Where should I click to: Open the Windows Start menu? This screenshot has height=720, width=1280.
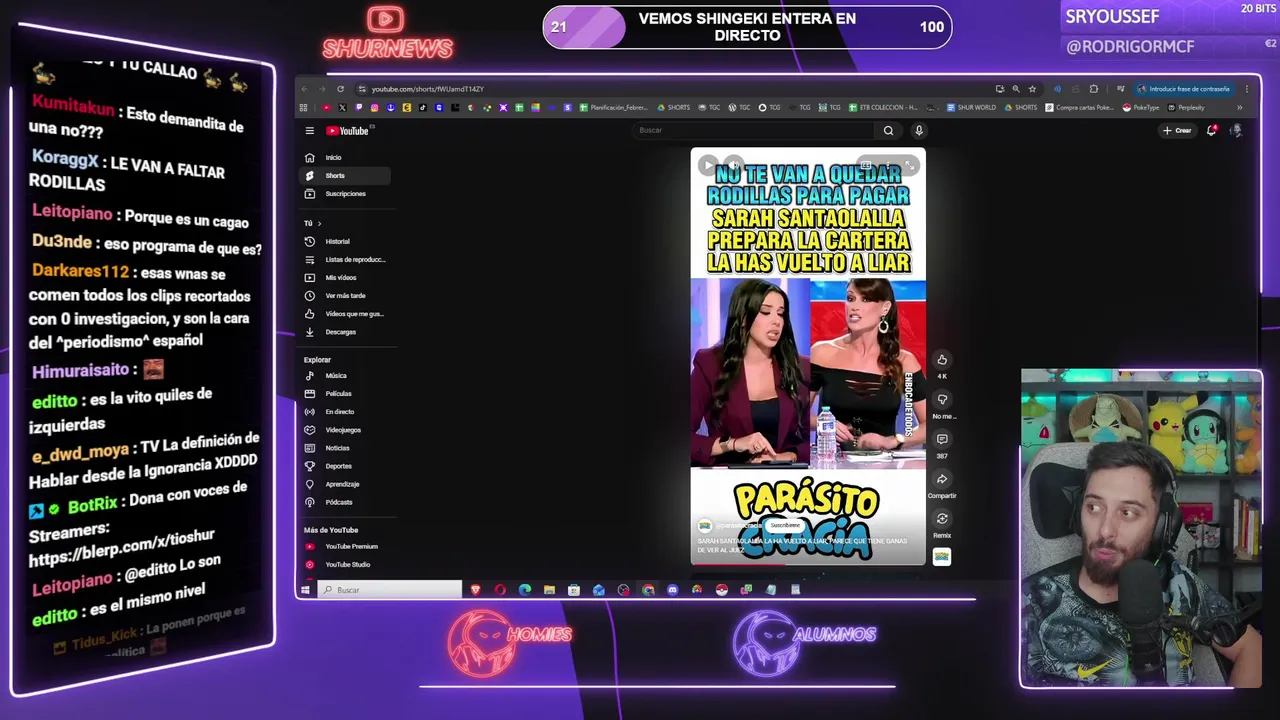coord(306,590)
